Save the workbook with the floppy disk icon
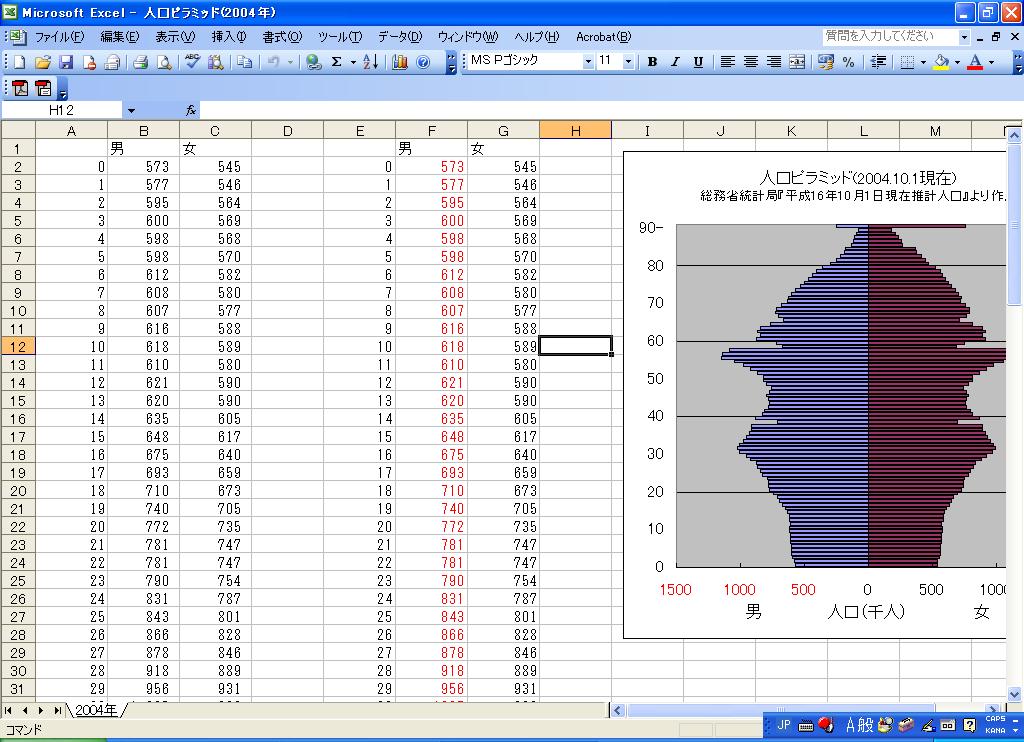The width and height of the screenshot is (1024, 742). click(x=66, y=62)
